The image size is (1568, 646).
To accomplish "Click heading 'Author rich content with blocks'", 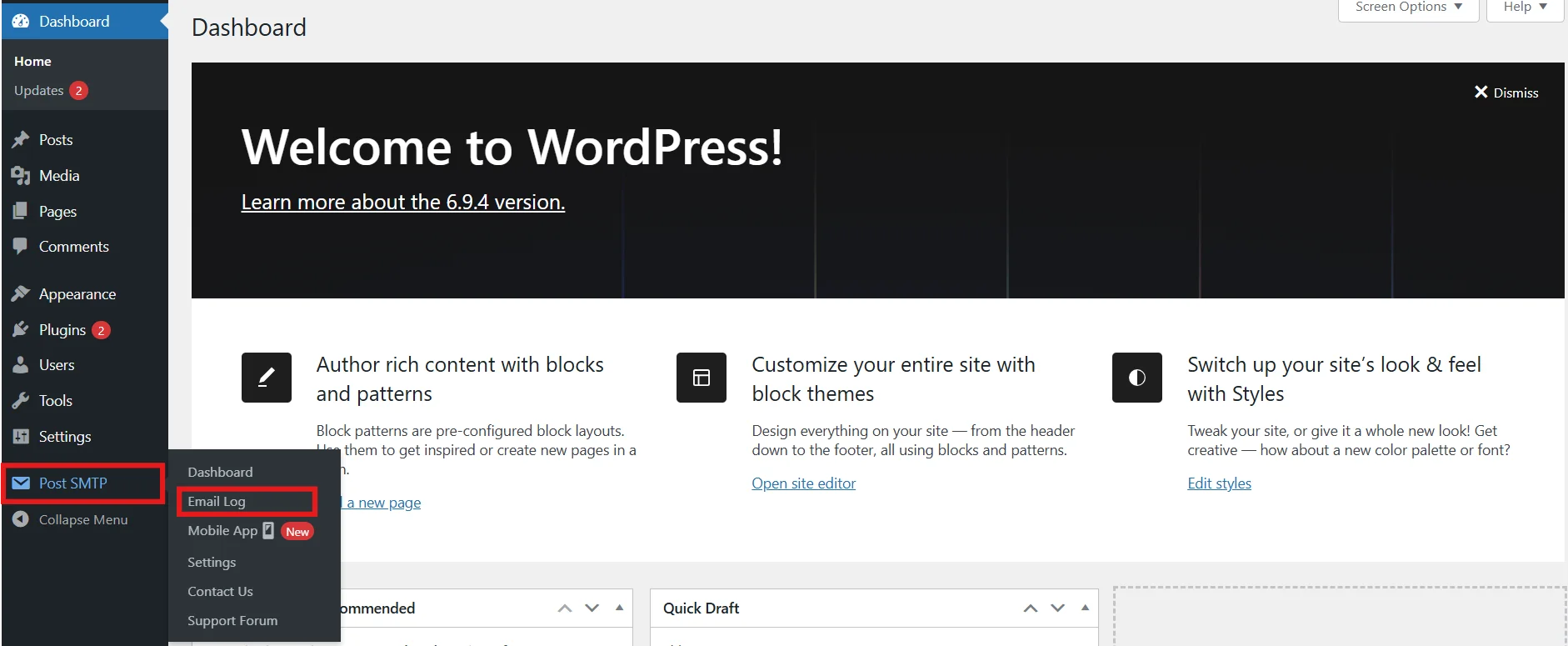I will [x=460, y=379].
